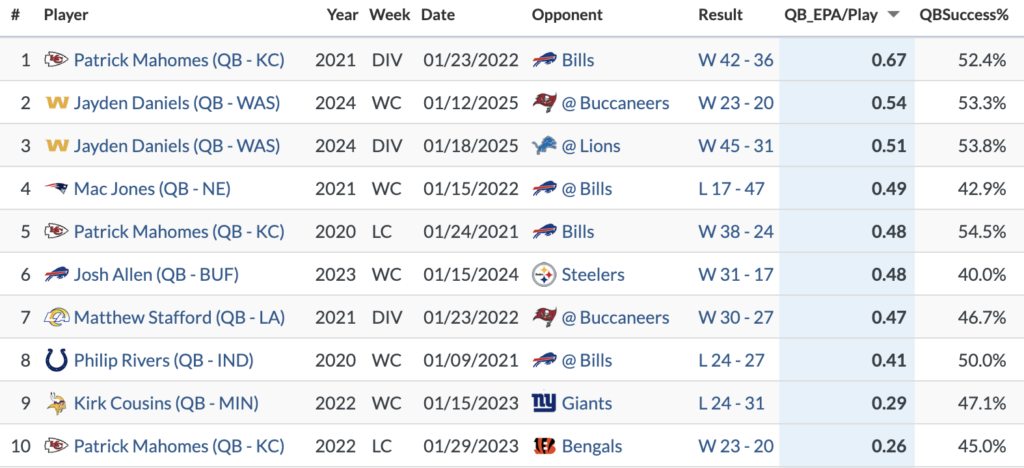This screenshot has height=468, width=1024.
Task: Click the Lions logo in row 3
Action: (544, 146)
